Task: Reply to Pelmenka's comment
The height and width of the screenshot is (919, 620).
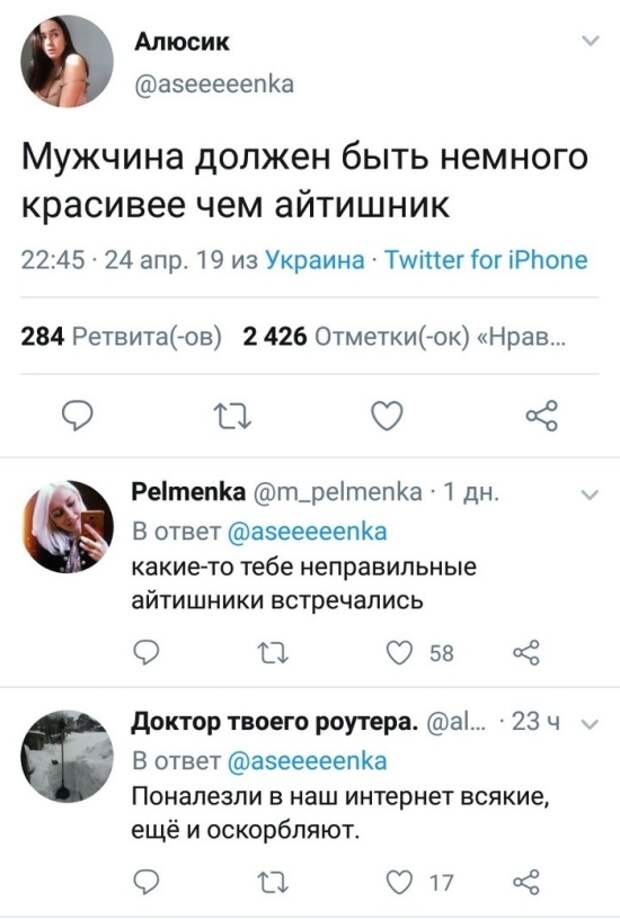Action: pyautogui.click(x=146, y=653)
